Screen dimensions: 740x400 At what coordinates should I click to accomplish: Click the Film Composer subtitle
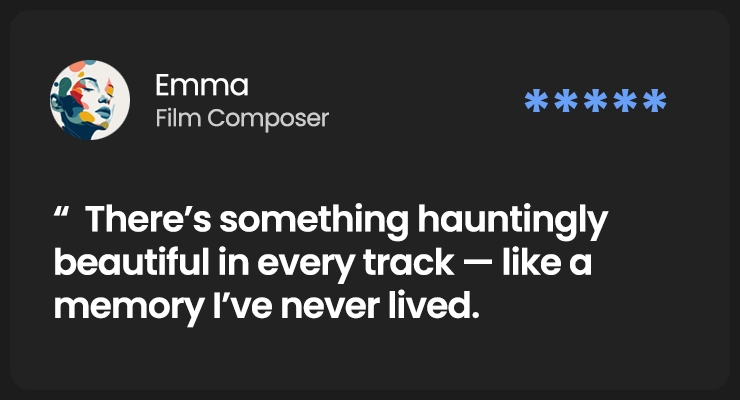coord(242,119)
